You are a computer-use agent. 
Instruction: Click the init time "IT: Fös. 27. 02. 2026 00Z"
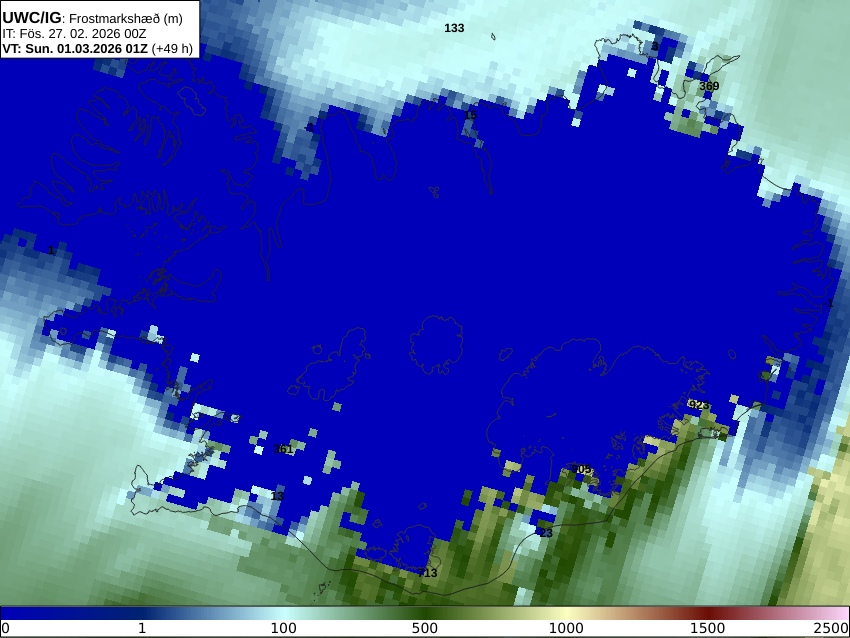pos(74,33)
